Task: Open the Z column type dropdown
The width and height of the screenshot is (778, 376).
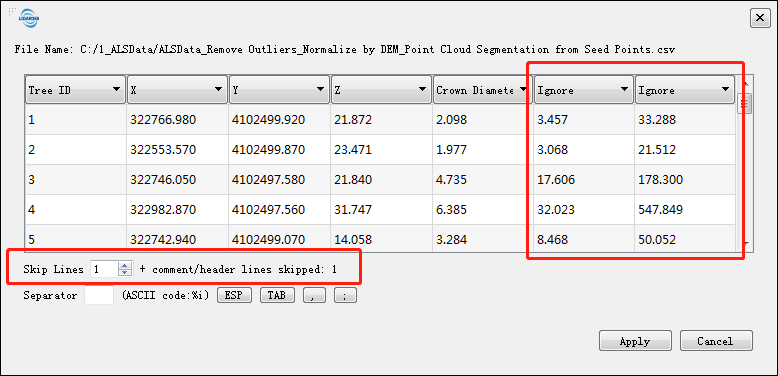Action: (381, 90)
